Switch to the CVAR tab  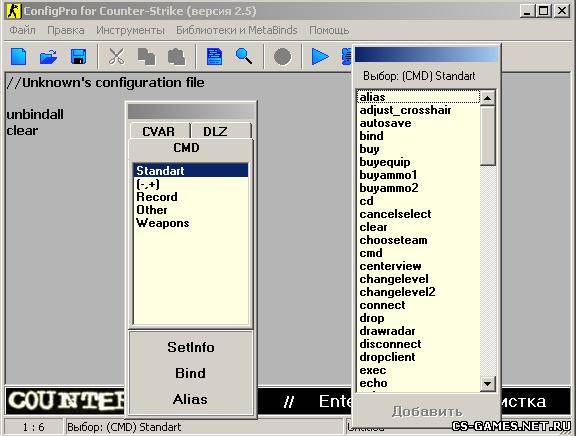click(x=159, y=131)
